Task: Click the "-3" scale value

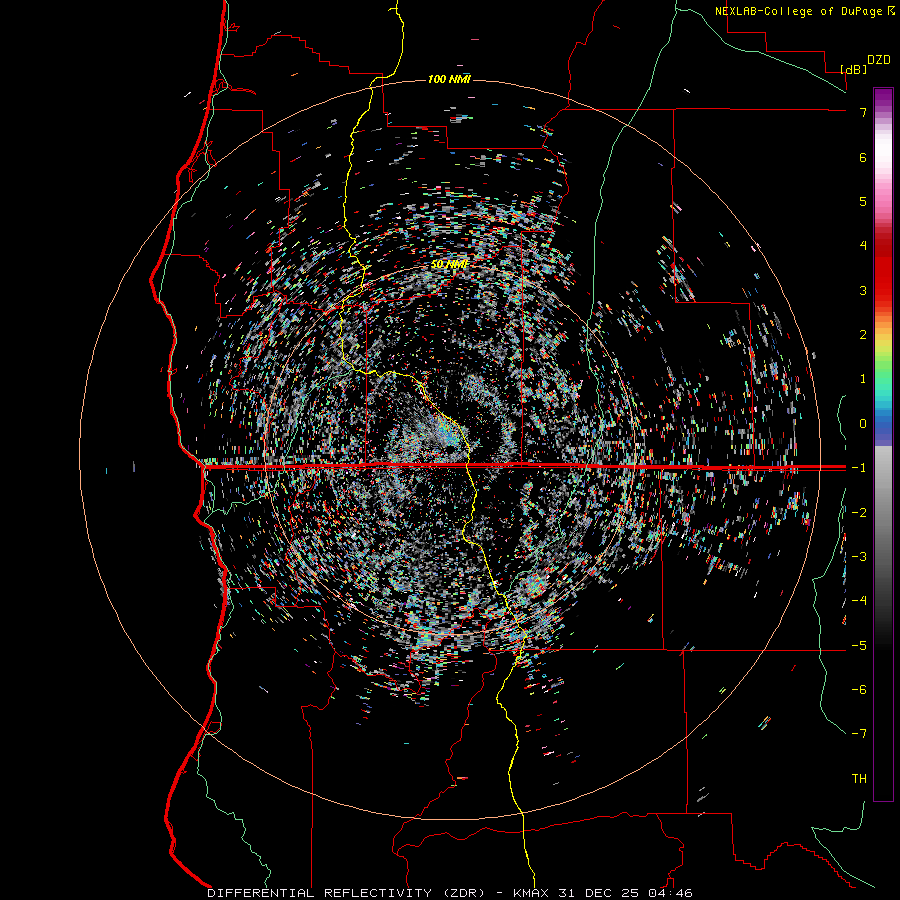Action: tap(859, 557)
